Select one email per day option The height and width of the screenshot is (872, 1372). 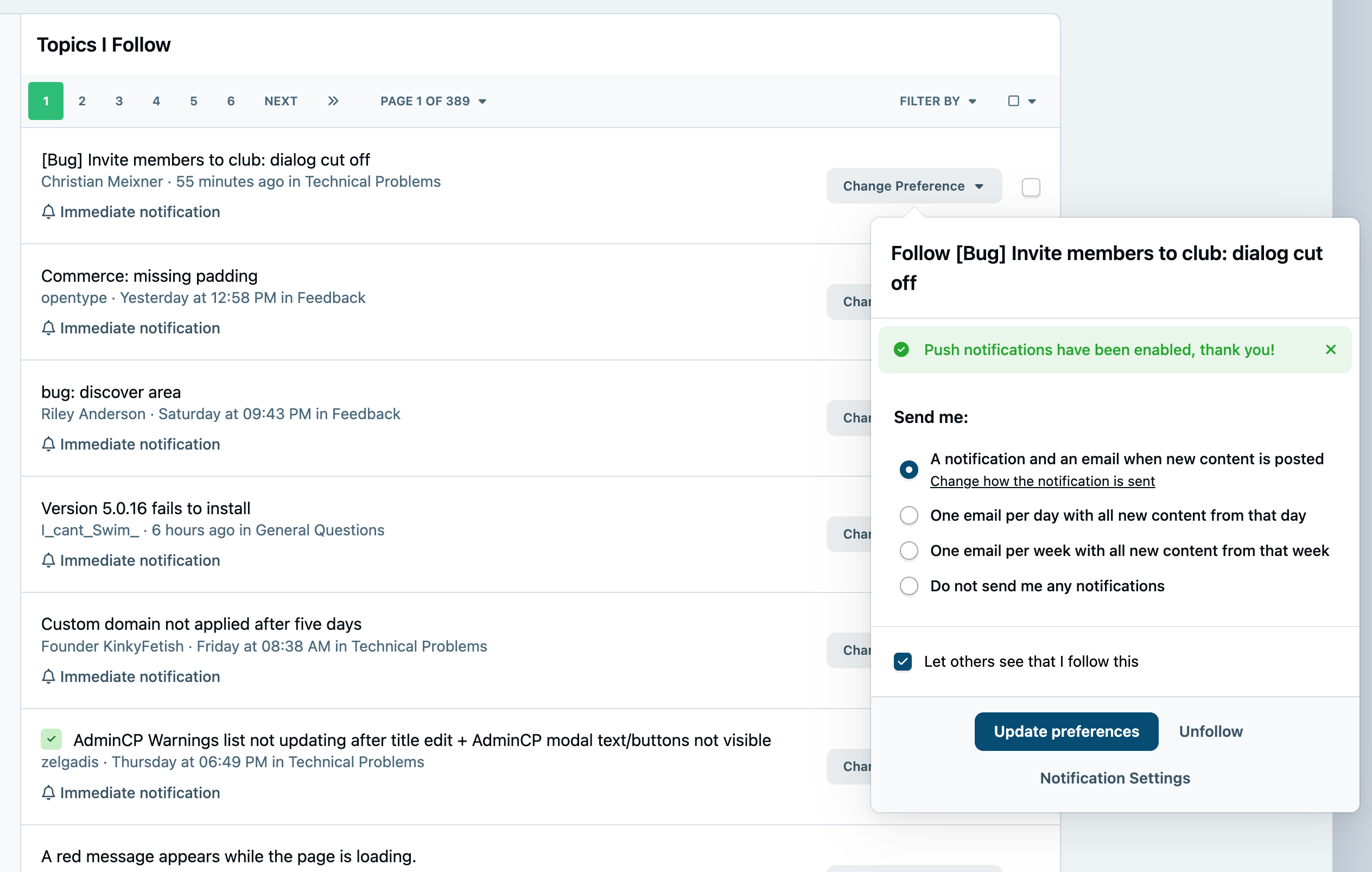(x=909, y=515)
